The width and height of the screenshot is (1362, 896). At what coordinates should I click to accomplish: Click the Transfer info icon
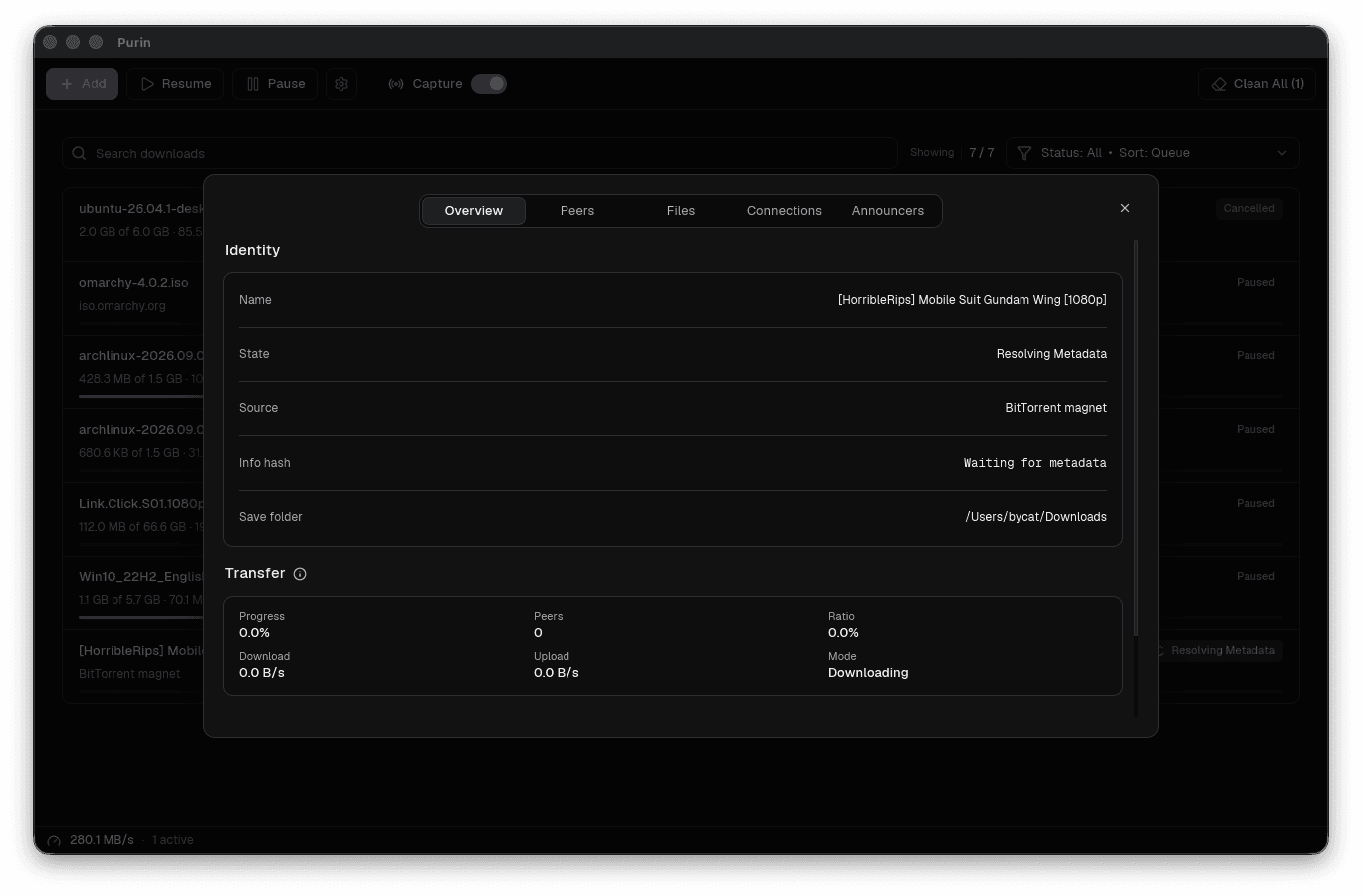point(300,574)
